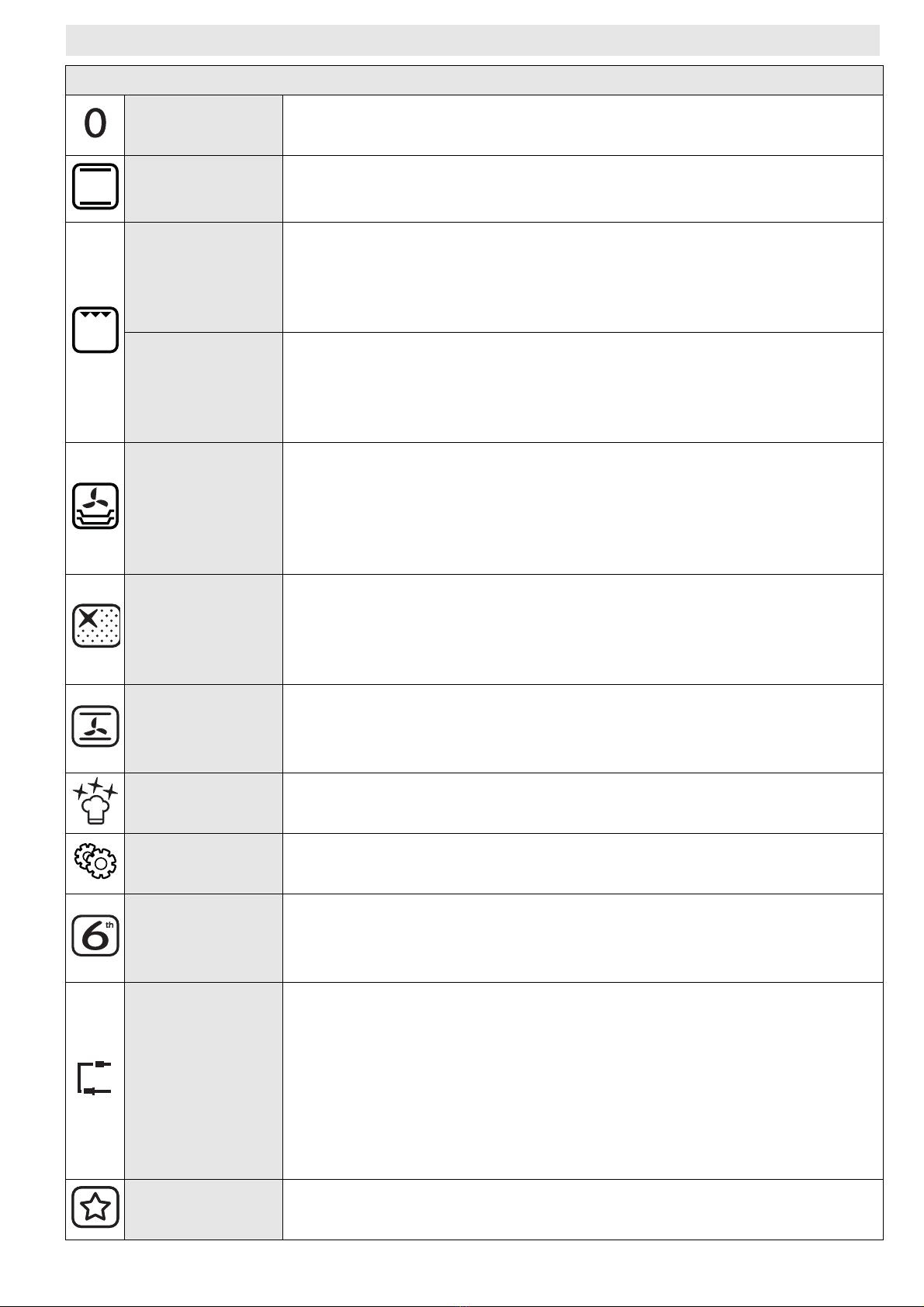Click the gray name cell beside the 0 icon

203,125
